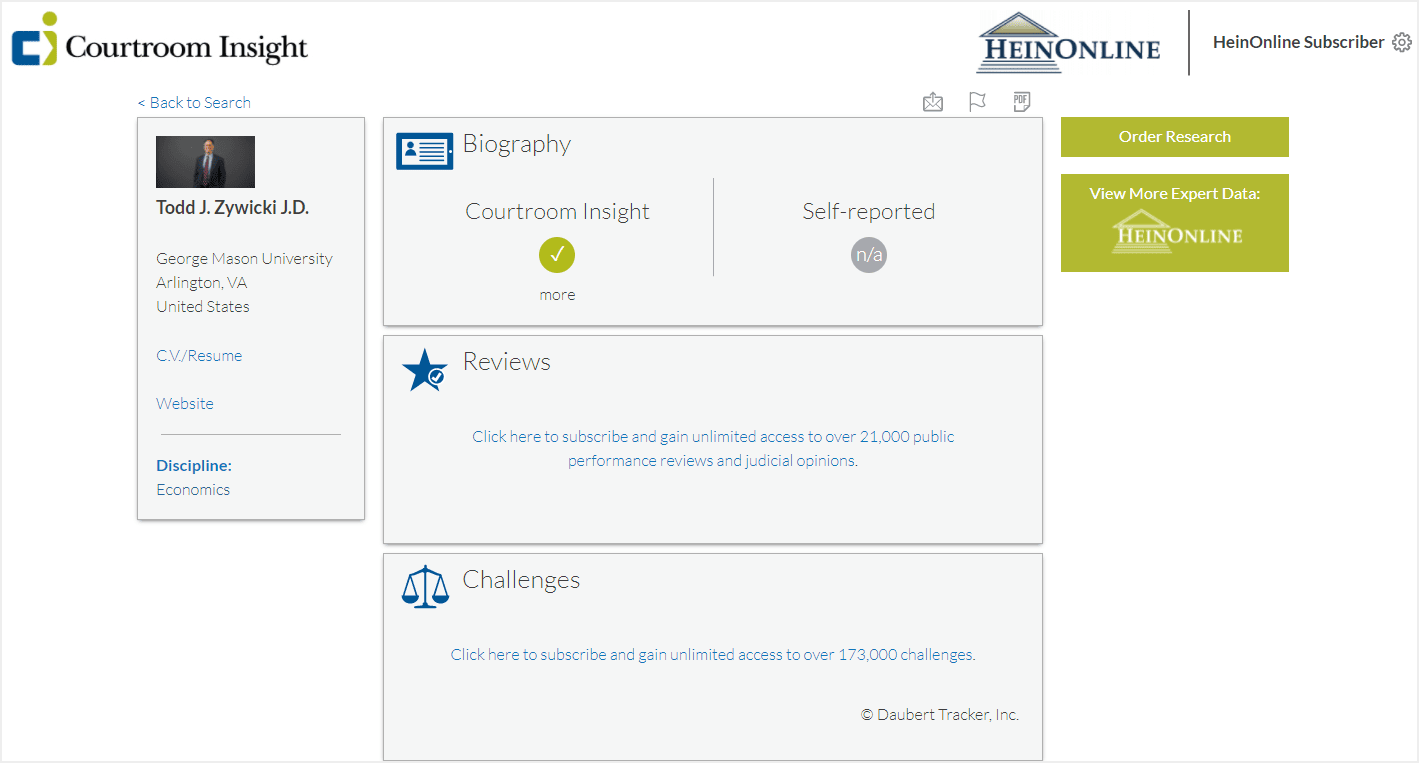Click the Order Research button
The image size is (1419, 763).
click(x=1174, y=136)
